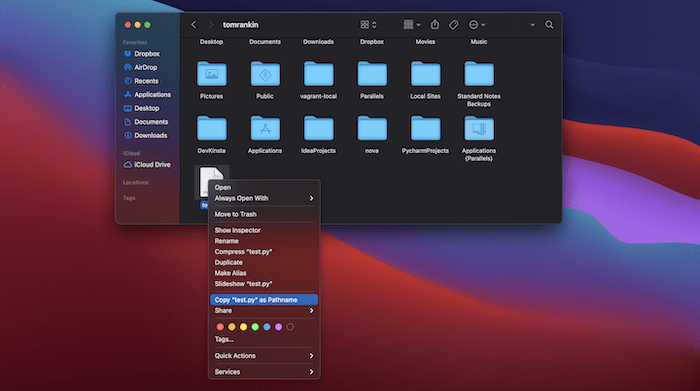The height and width of the screenshot is (391, 700).
Task: Expand the Always Open With submenu
Action: 264,198
